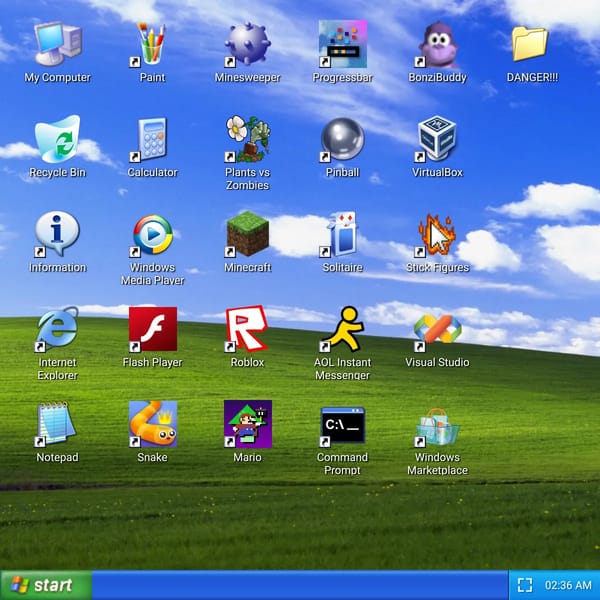600x600 pixels.
Task: Open the DANGER!!! folder
Action: click(530, 43)
